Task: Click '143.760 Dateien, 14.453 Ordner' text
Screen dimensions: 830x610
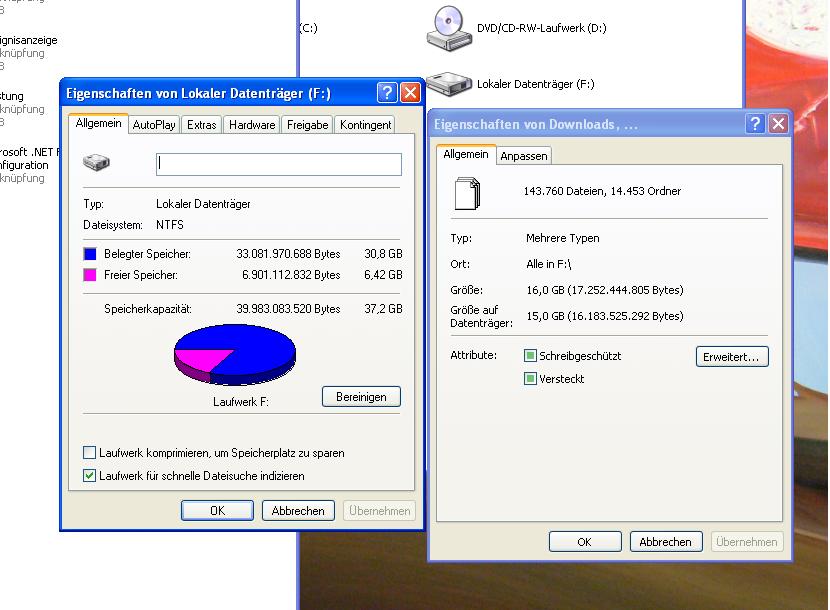Action: (x=602, y=191)
